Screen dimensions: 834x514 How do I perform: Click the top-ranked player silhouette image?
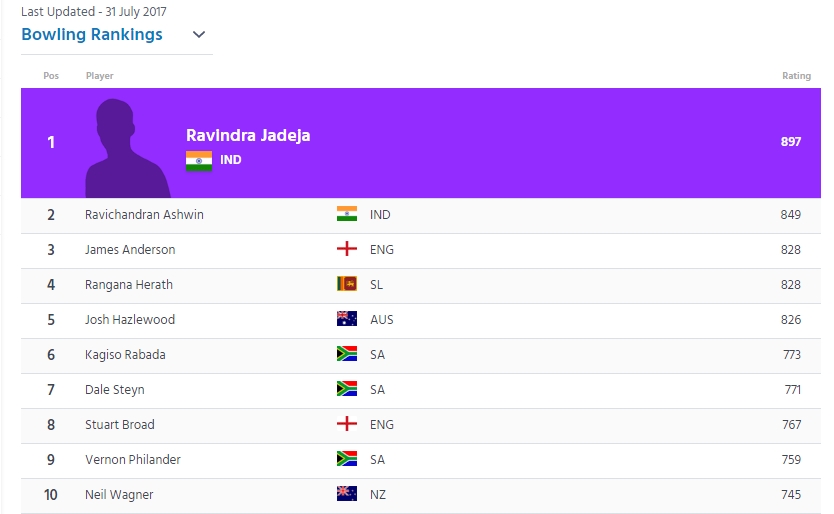127,148
